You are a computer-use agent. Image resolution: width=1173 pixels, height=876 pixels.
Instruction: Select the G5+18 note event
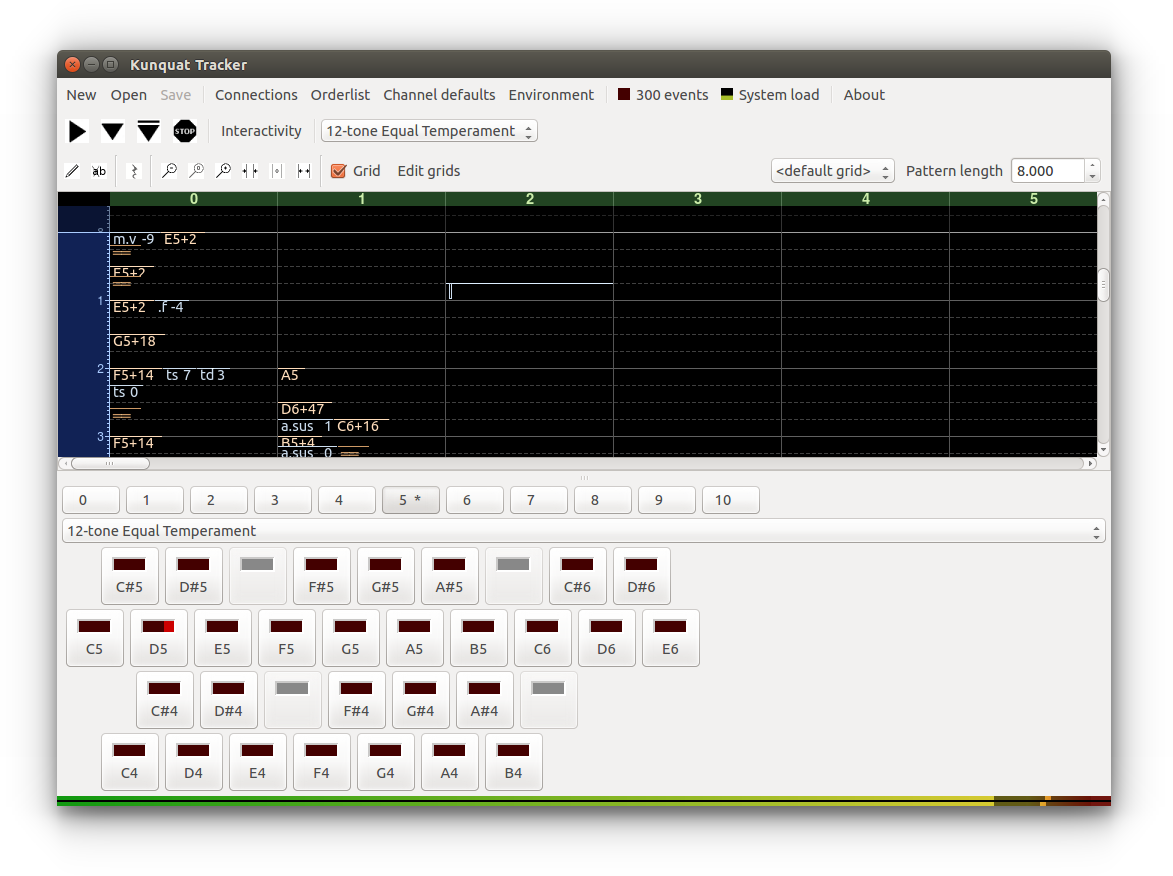pos(135,342)
